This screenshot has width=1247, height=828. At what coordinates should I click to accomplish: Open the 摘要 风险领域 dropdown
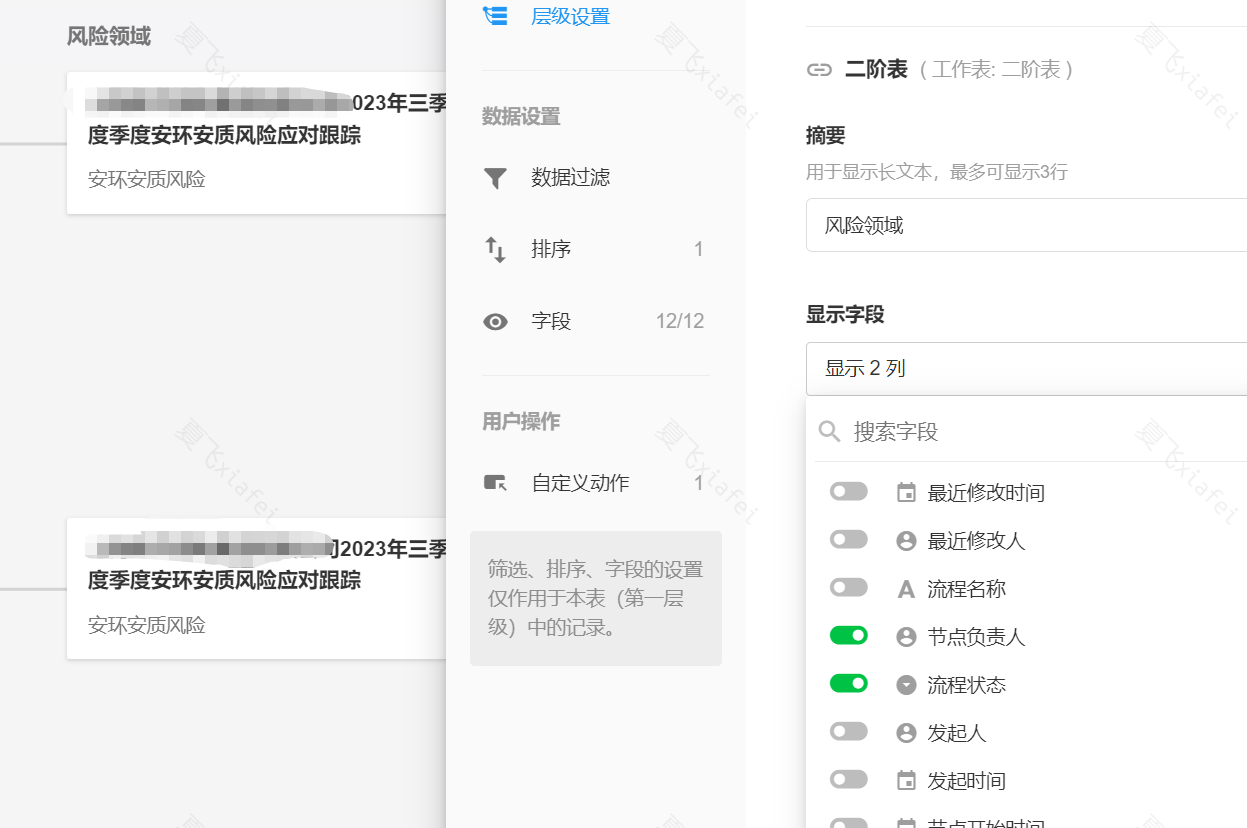(x=1026, y=225)
